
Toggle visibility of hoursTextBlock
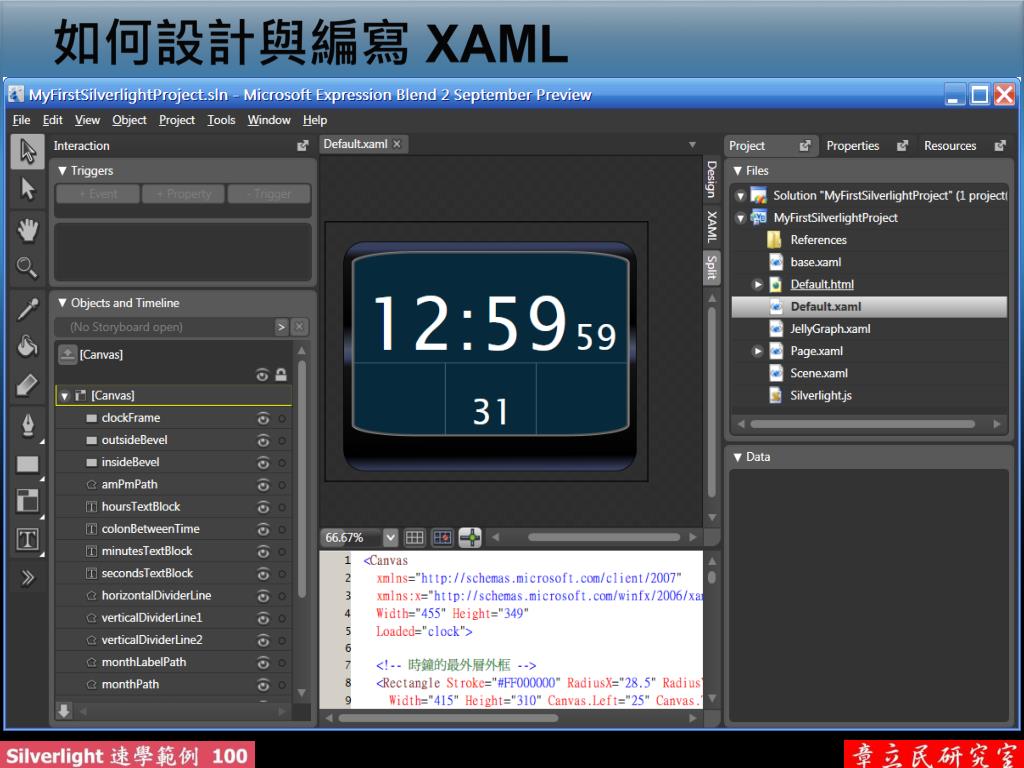(263, 507)
